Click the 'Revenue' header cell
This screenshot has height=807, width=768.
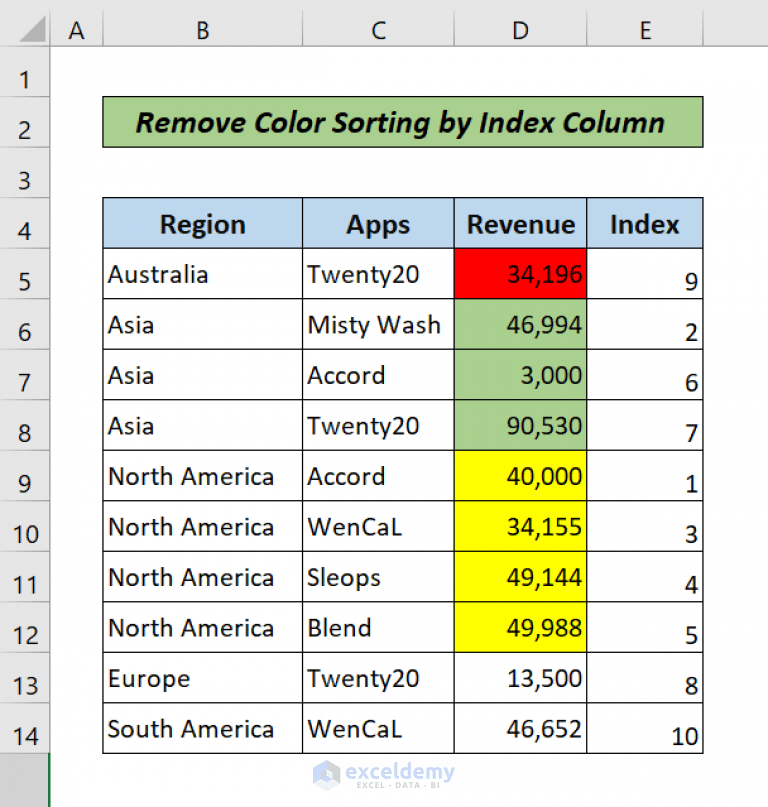[520, 223]
